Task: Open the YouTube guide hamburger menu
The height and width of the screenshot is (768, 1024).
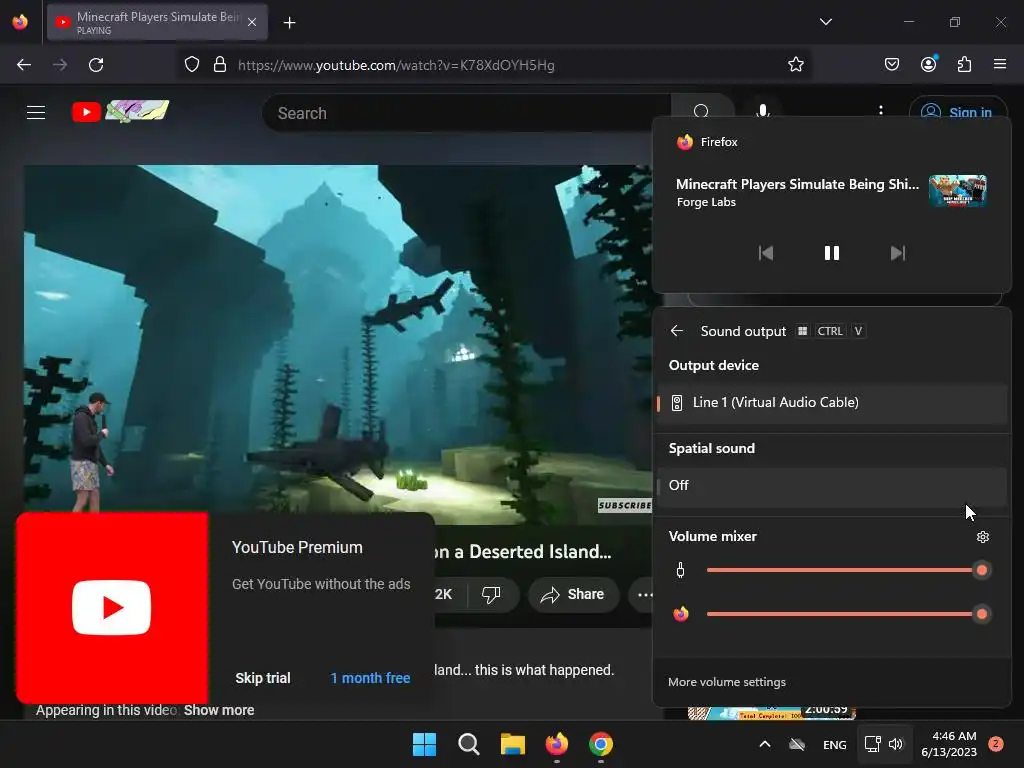Action: pos(36,112)
